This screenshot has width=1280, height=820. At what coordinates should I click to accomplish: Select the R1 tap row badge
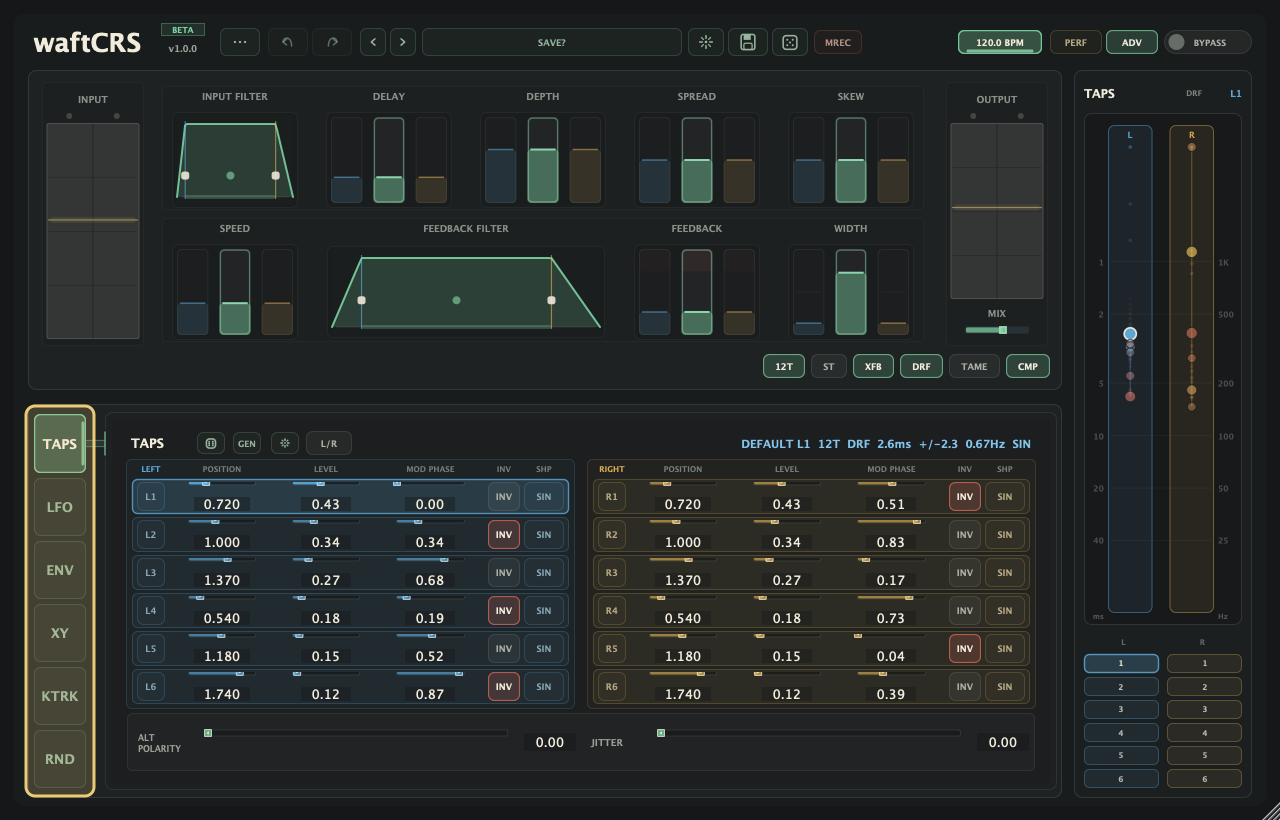(x=612, y=497)
